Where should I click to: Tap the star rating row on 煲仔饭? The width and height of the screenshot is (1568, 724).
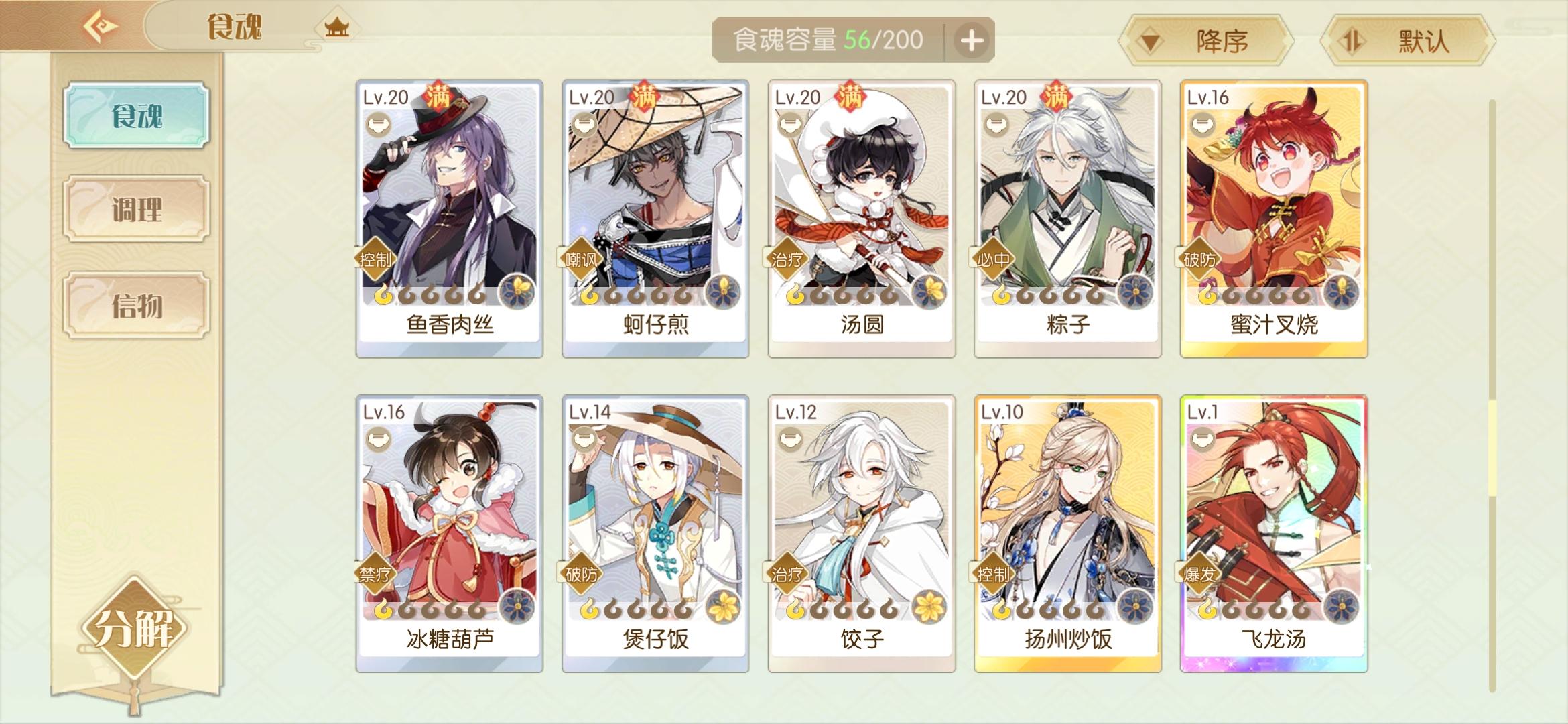635,610
